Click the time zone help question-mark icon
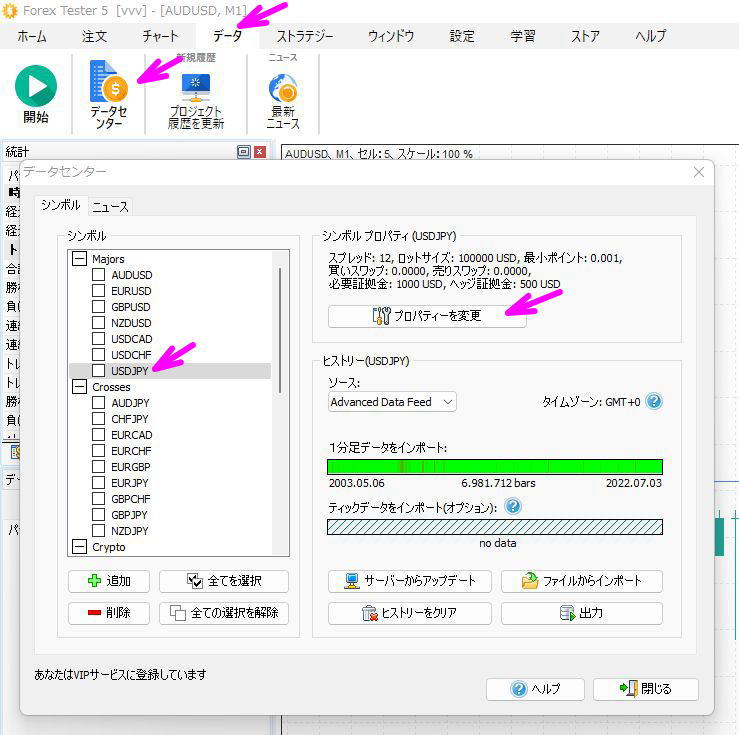The image size is (739, 735). pos(654,401)
